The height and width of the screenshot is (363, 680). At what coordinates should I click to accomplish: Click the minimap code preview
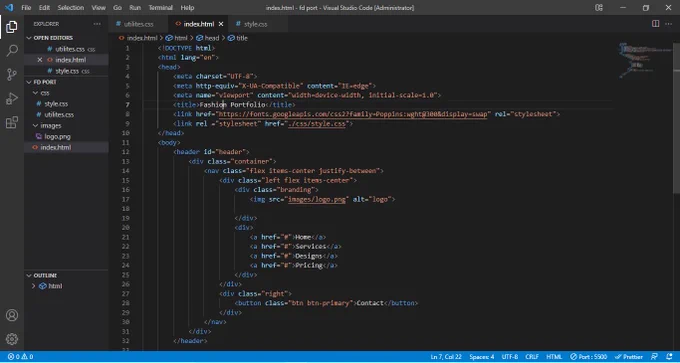pyautogui.click(x=645, y=60)
